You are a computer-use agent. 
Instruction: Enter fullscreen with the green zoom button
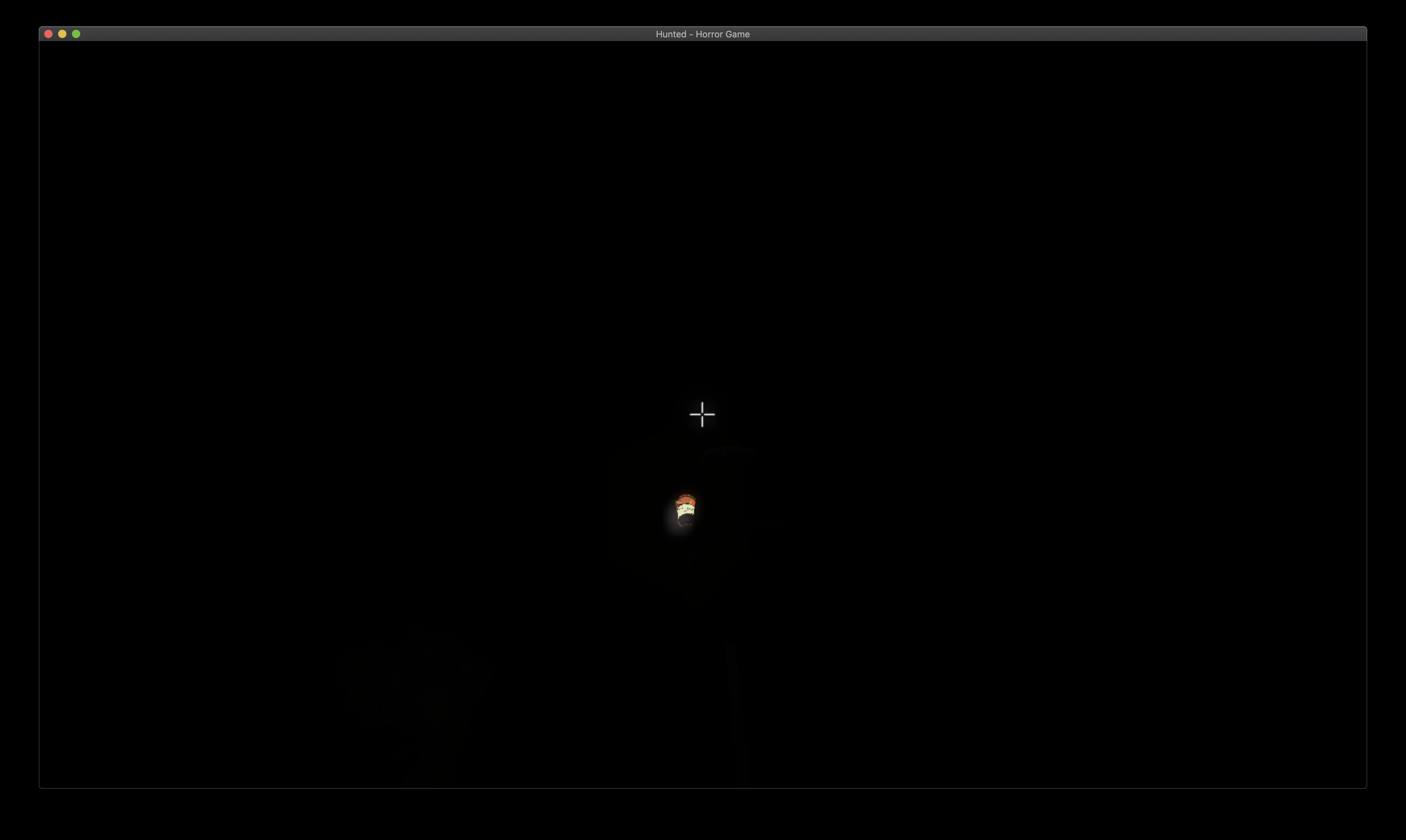click(76, 34)
